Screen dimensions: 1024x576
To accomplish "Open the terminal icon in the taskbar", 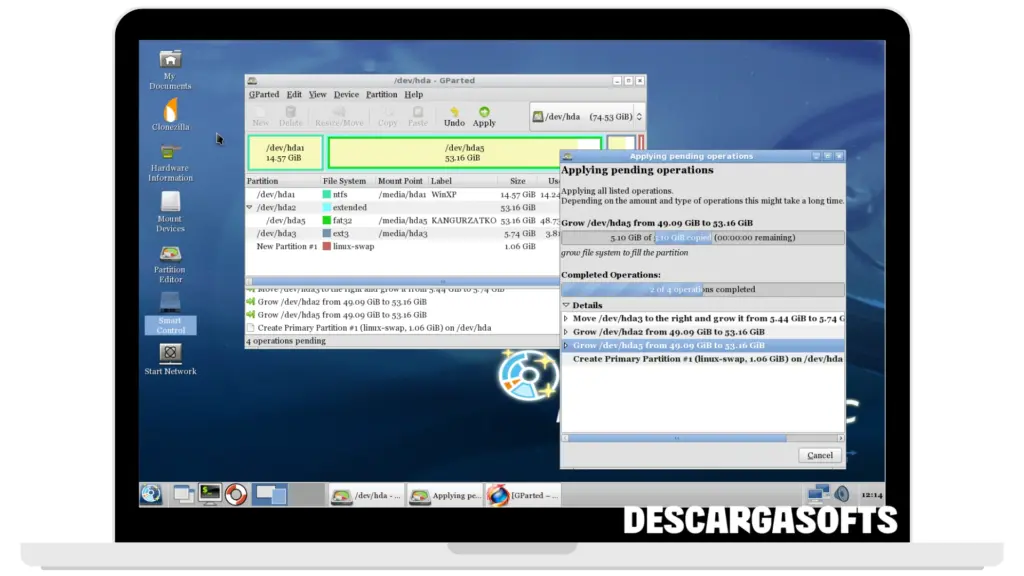I will point(210,494).
